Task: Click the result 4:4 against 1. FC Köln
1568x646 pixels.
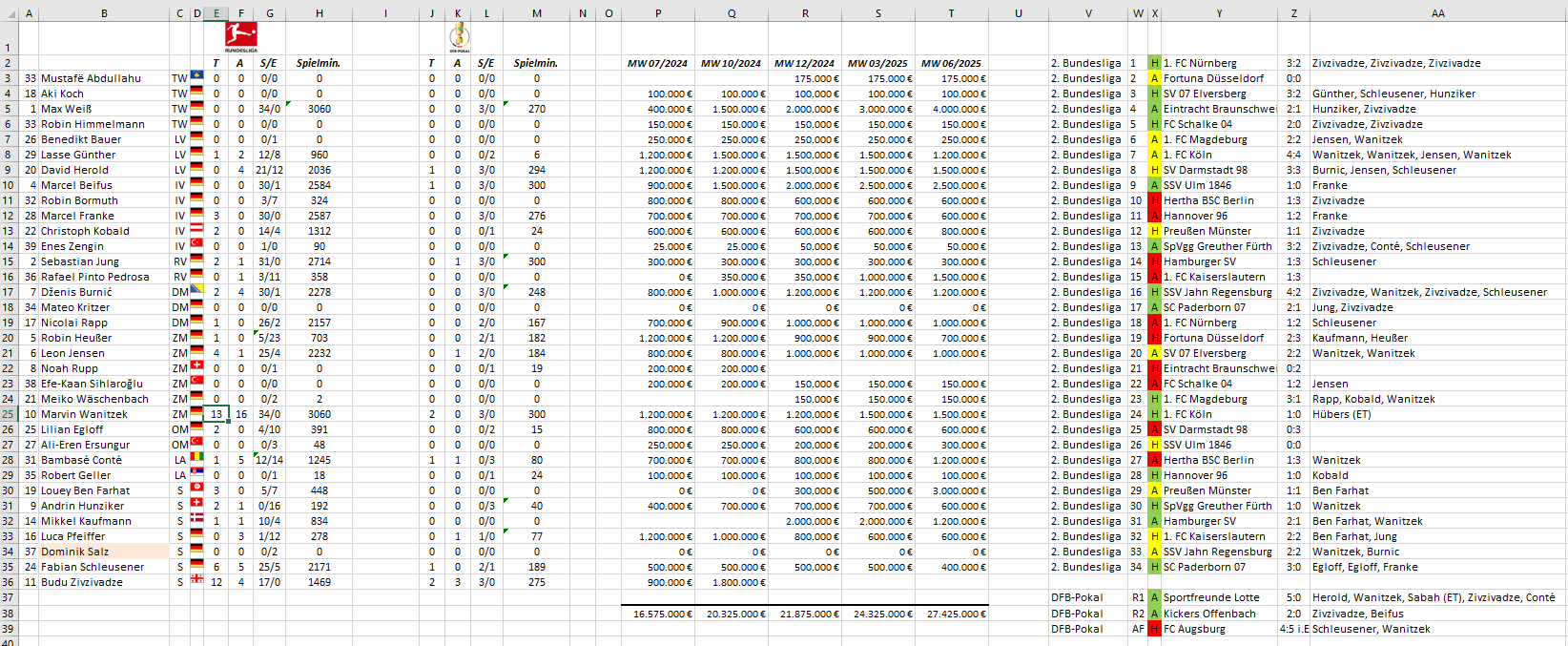Action: click(x=1293, y=155)
